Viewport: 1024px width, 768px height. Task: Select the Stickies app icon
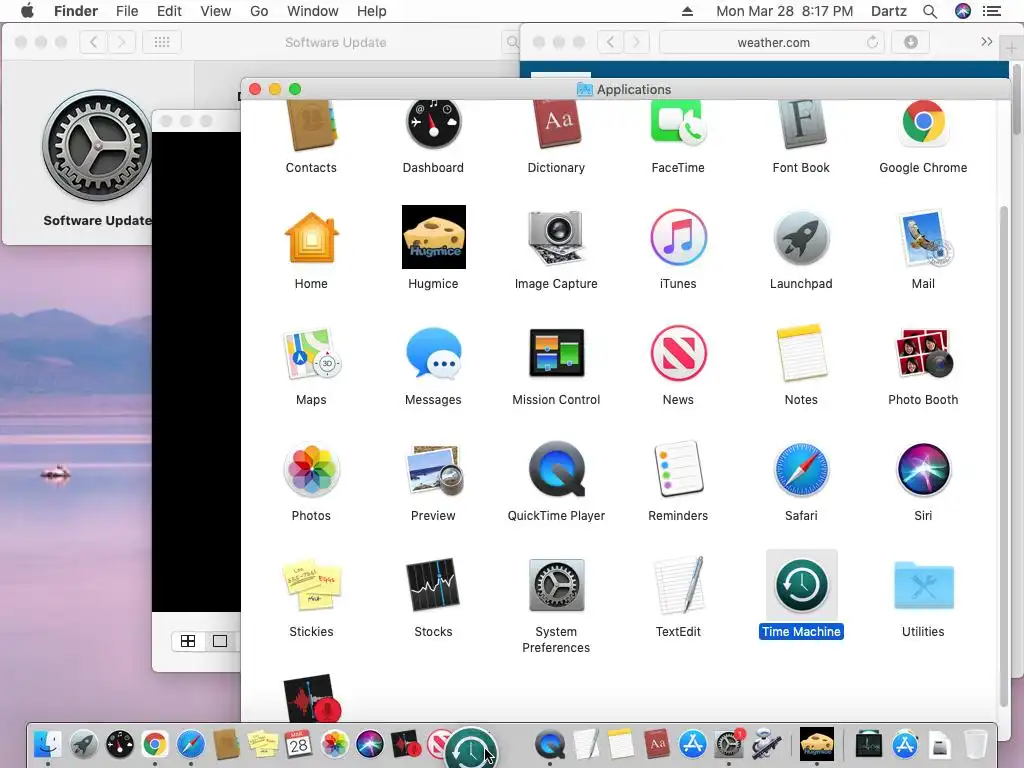tap(311, 585)
